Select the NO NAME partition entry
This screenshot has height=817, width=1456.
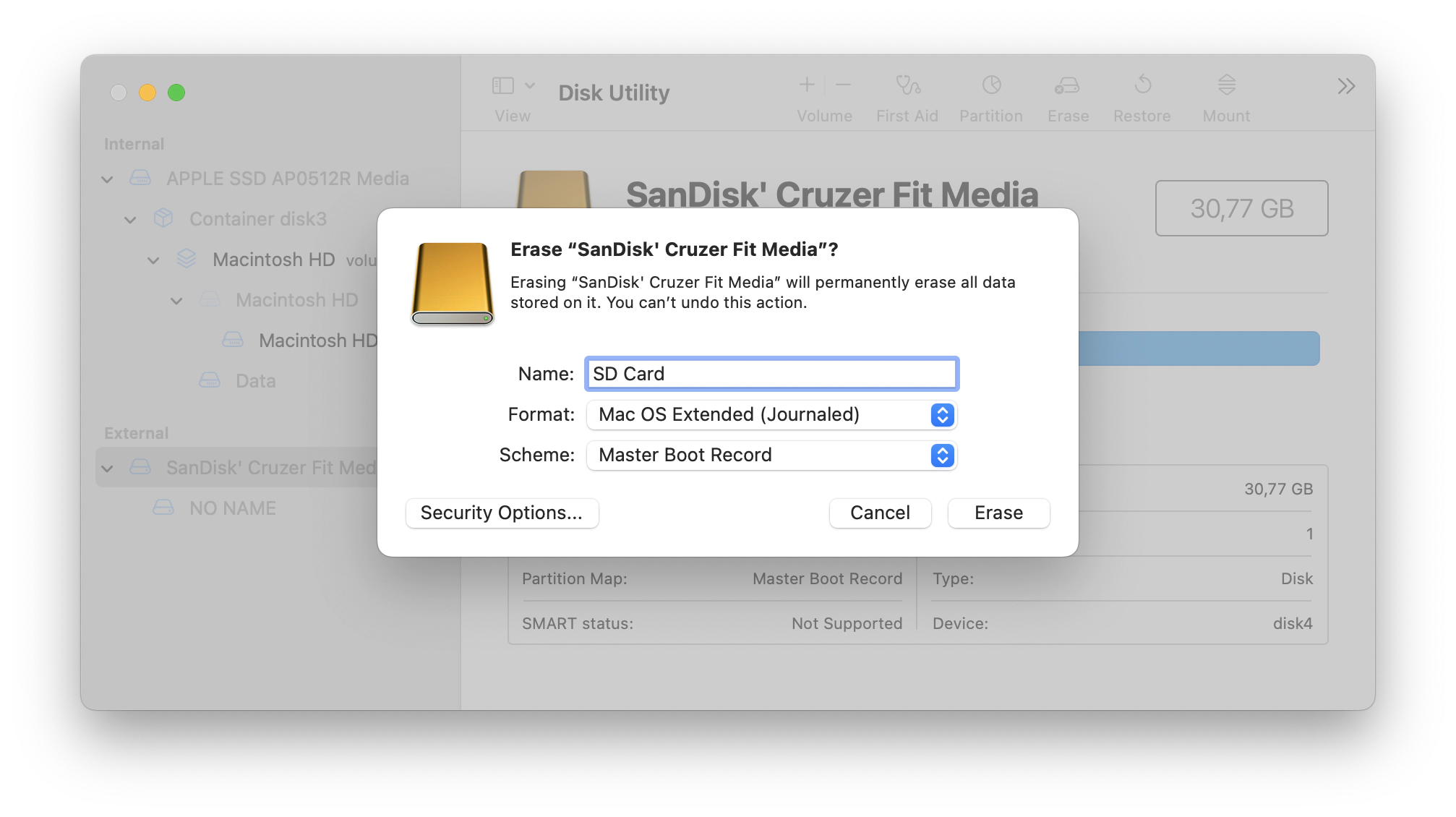pos(233,507)
